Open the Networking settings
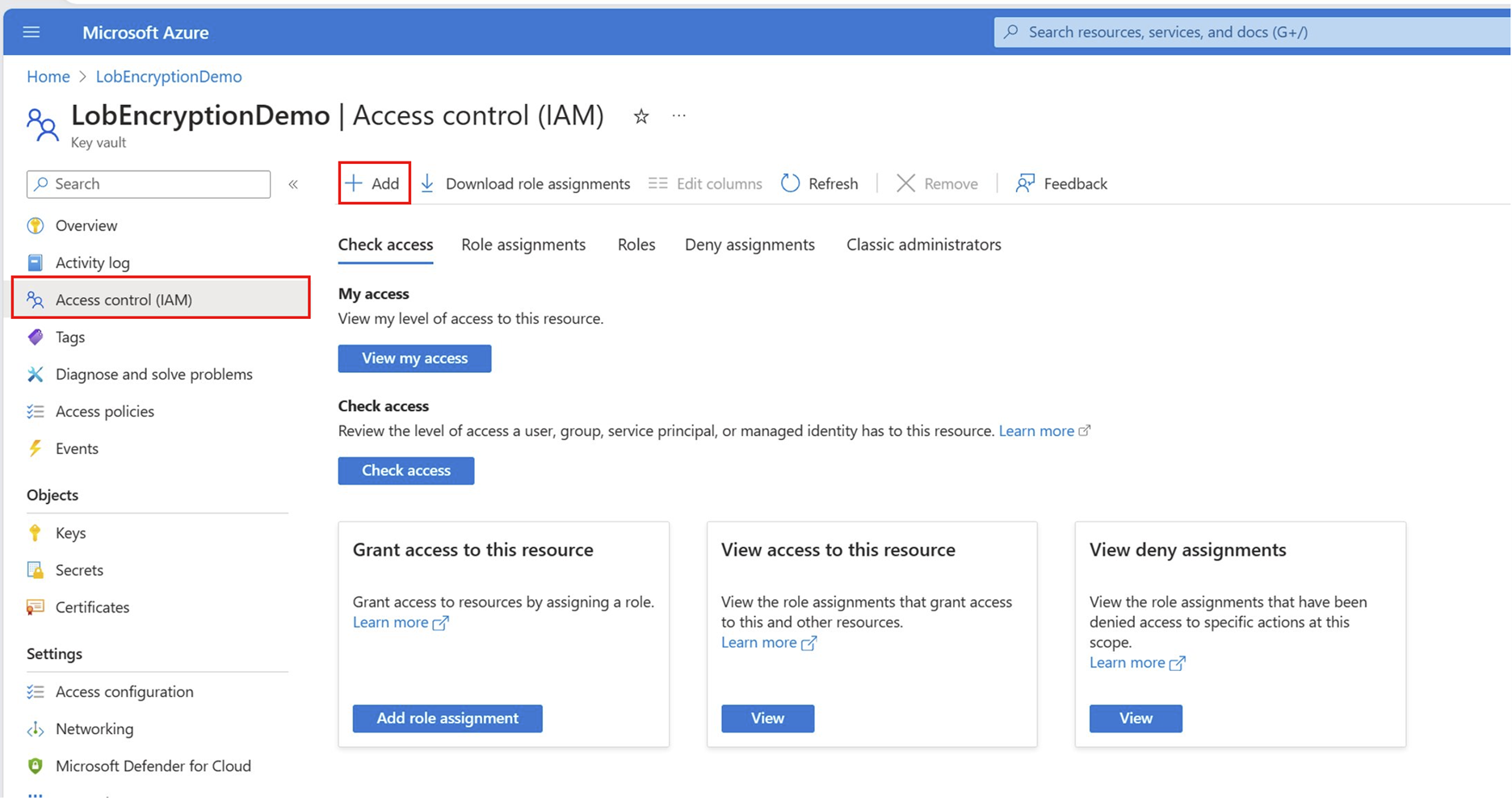 tap(94, 728)
